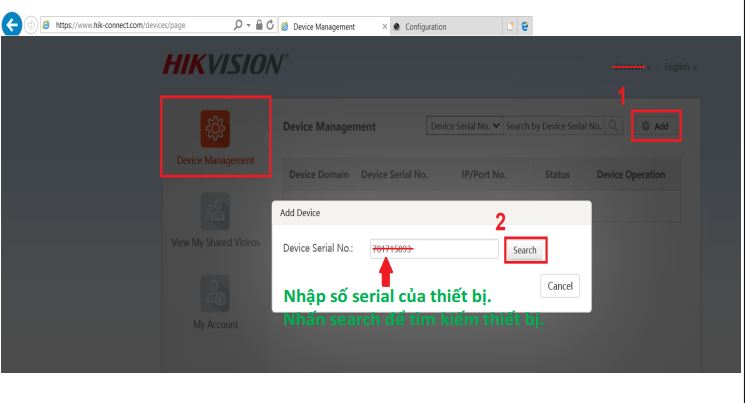Screen dimensions: 745x403
Task: Open the address bar dropdown arrow
Action: pos(248,25)
